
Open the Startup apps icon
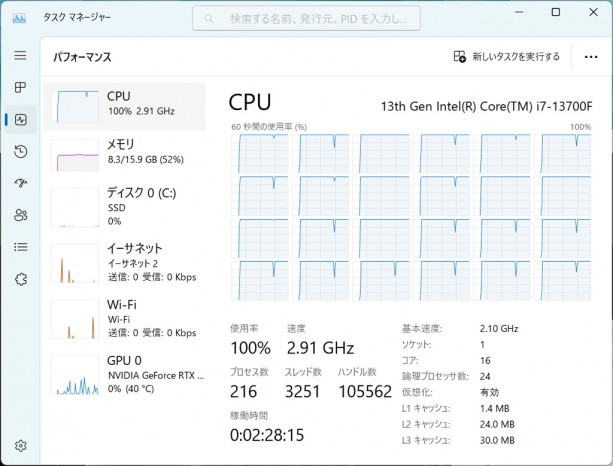[x=20, y=183]
